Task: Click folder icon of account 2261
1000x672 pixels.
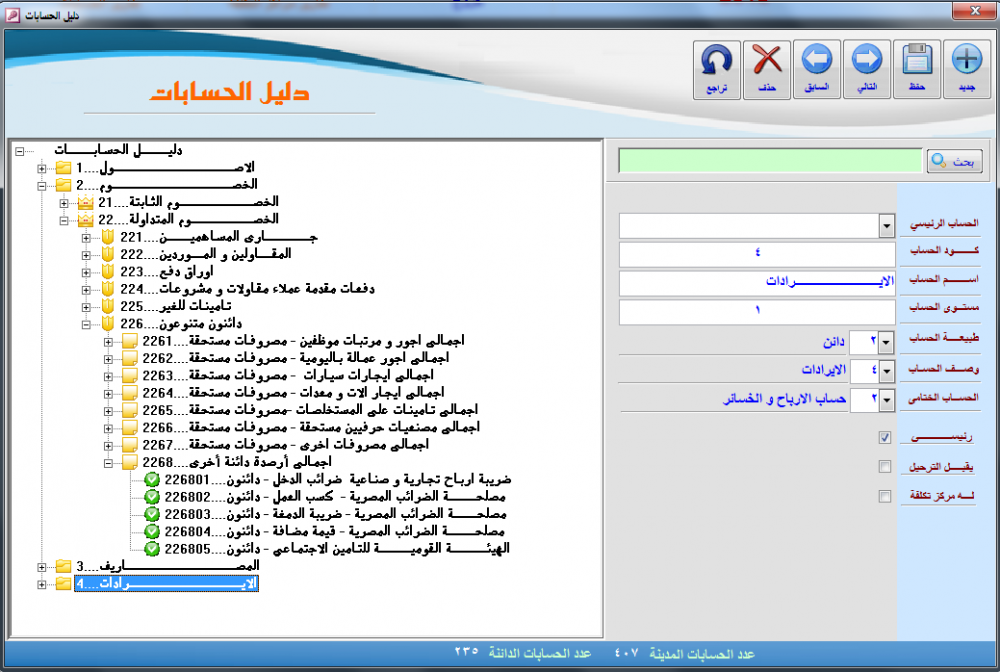Action: point(129,341)
